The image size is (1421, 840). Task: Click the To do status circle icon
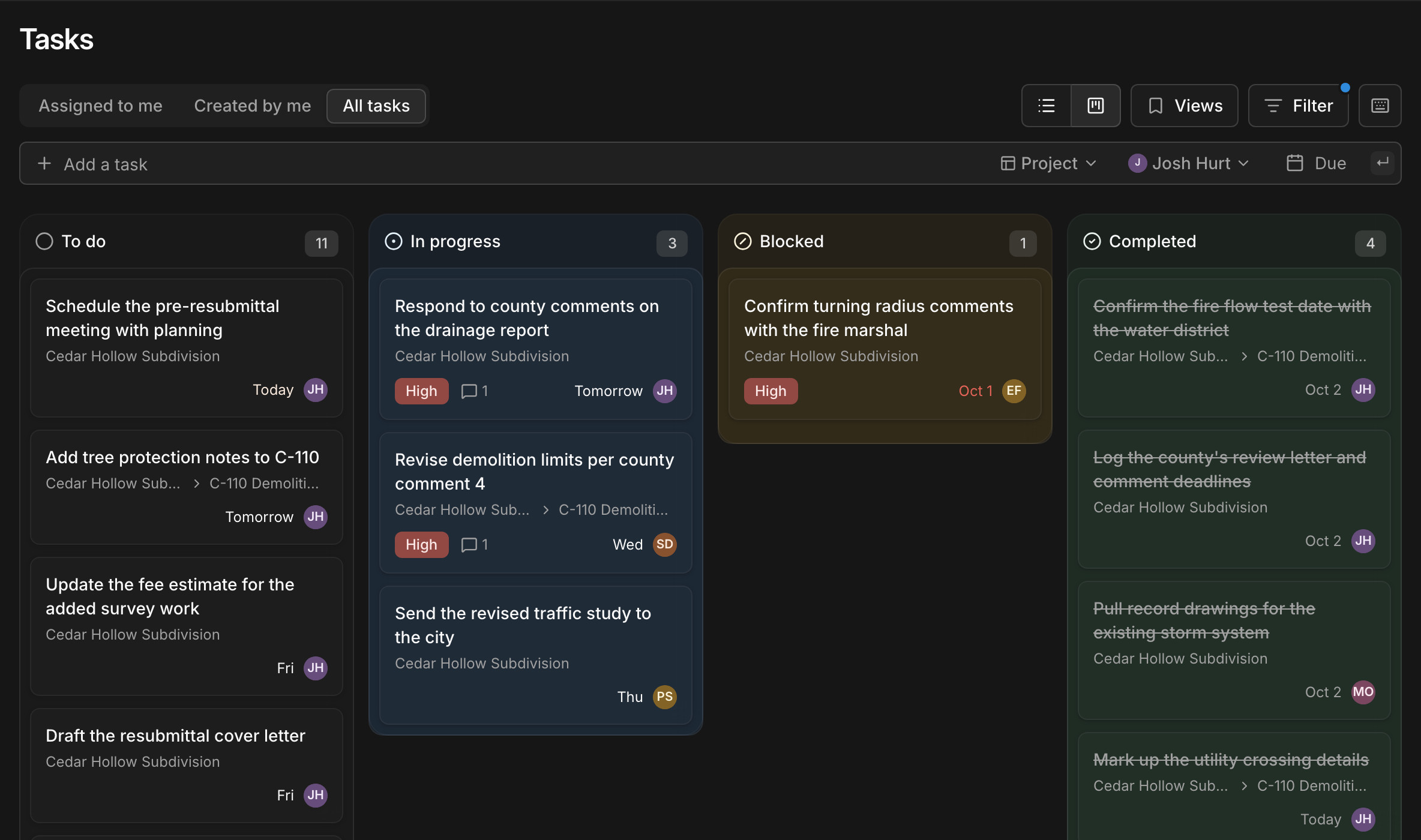[x=44, y=241]
